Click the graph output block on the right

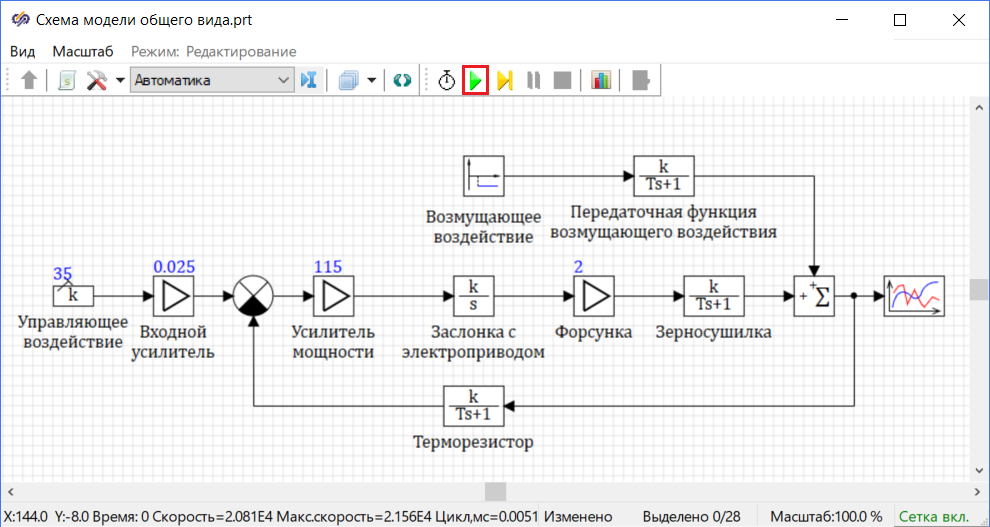(913, 296)
